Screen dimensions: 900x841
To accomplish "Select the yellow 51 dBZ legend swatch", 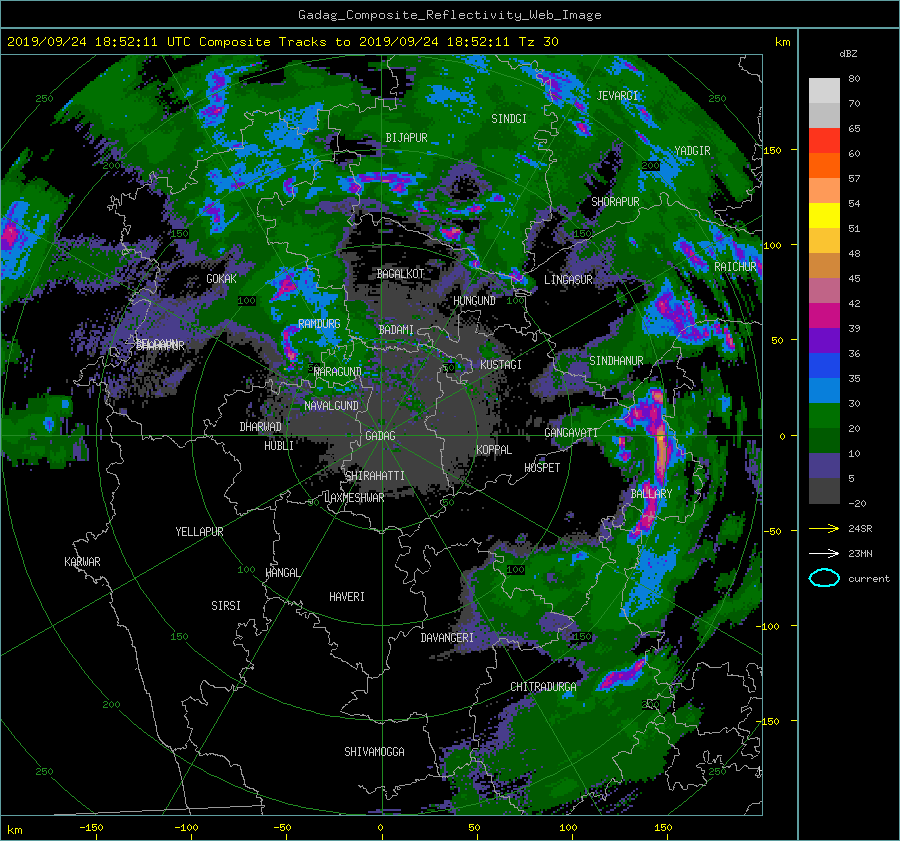I will click(x=824, y=215).
